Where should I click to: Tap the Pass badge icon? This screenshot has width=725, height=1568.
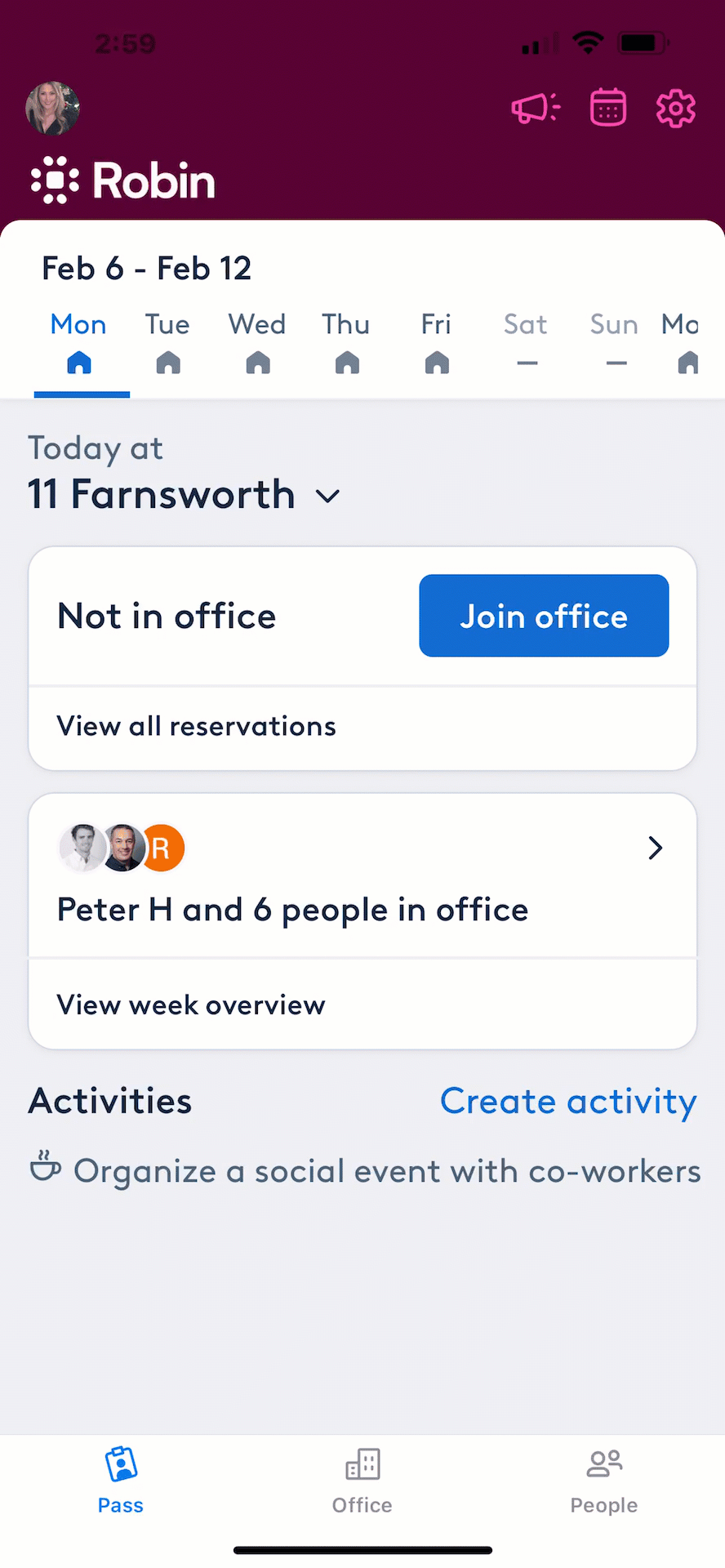point(121,1465)
